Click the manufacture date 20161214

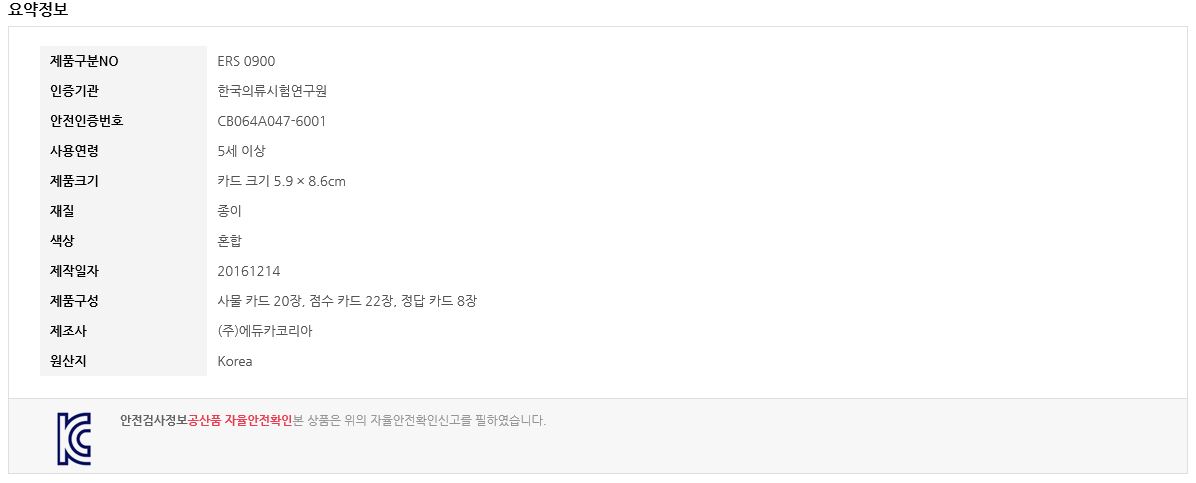pos(249,272)
